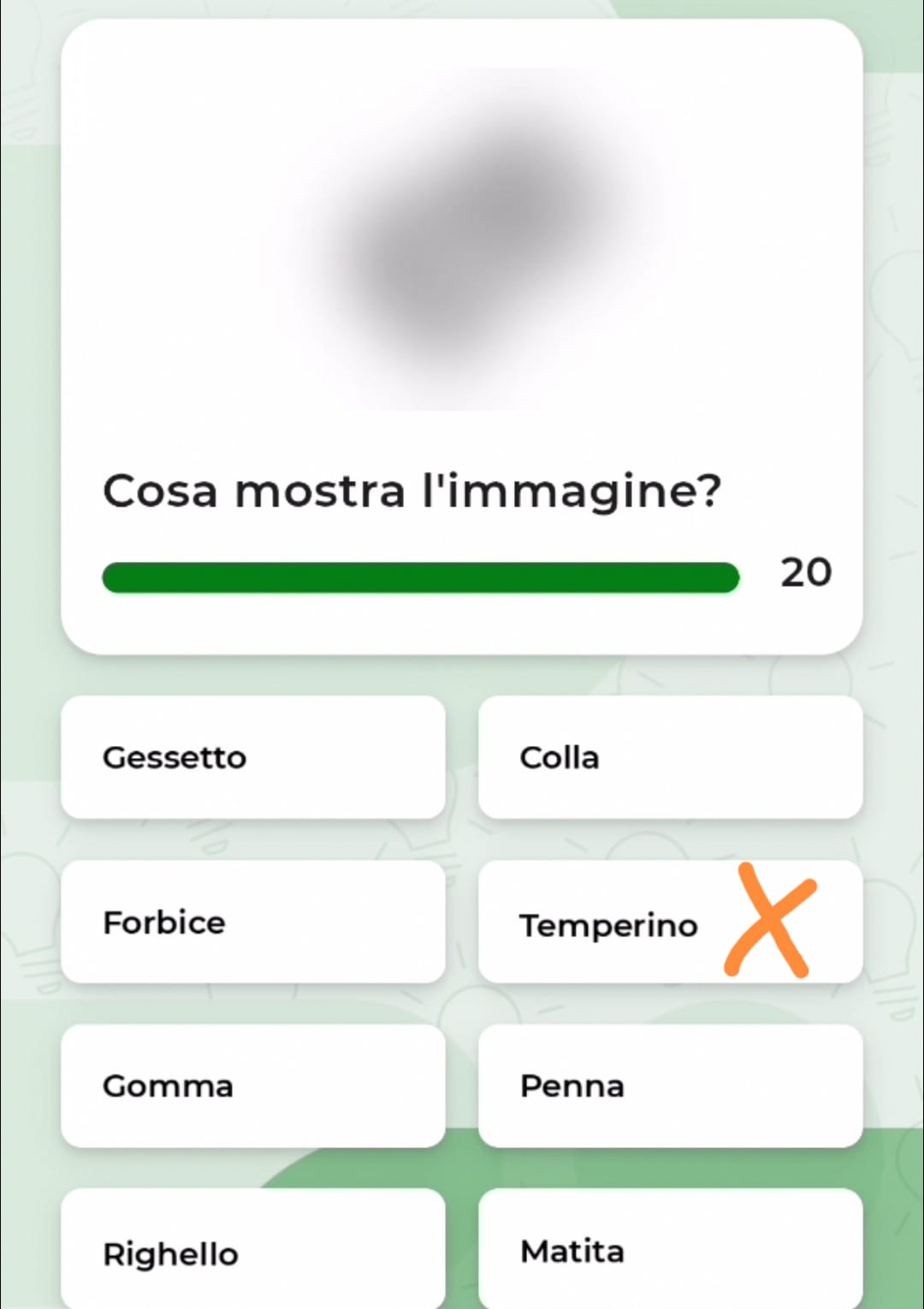
Task: Click the orange X mark on Temperino
Action: pyautogui.click(x=770, y=921)
